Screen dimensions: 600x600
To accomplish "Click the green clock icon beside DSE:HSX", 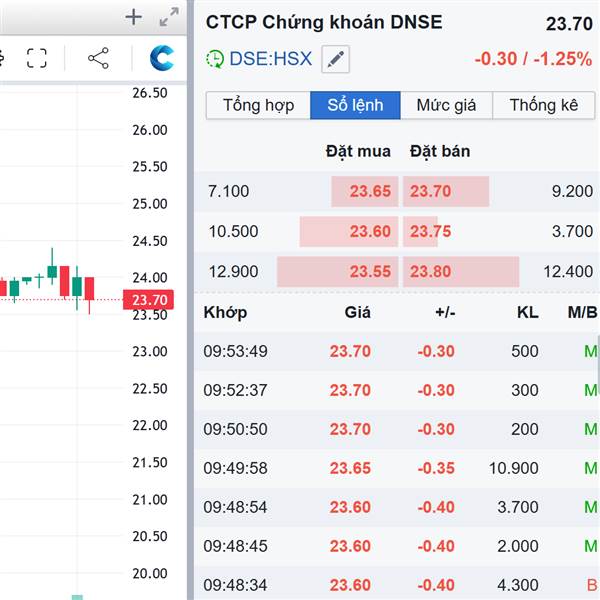I will click(x=215, y=59).
